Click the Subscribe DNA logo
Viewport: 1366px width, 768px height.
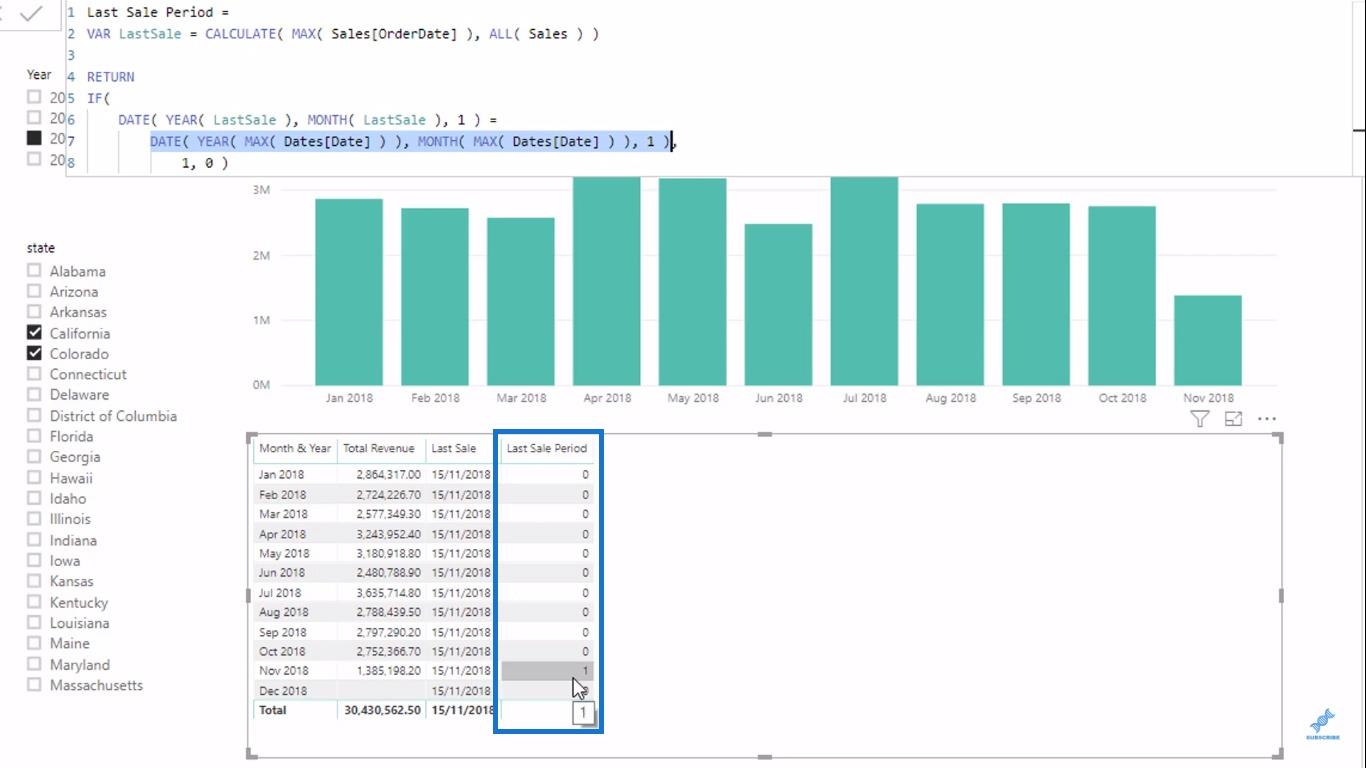tap(1322, 725)
